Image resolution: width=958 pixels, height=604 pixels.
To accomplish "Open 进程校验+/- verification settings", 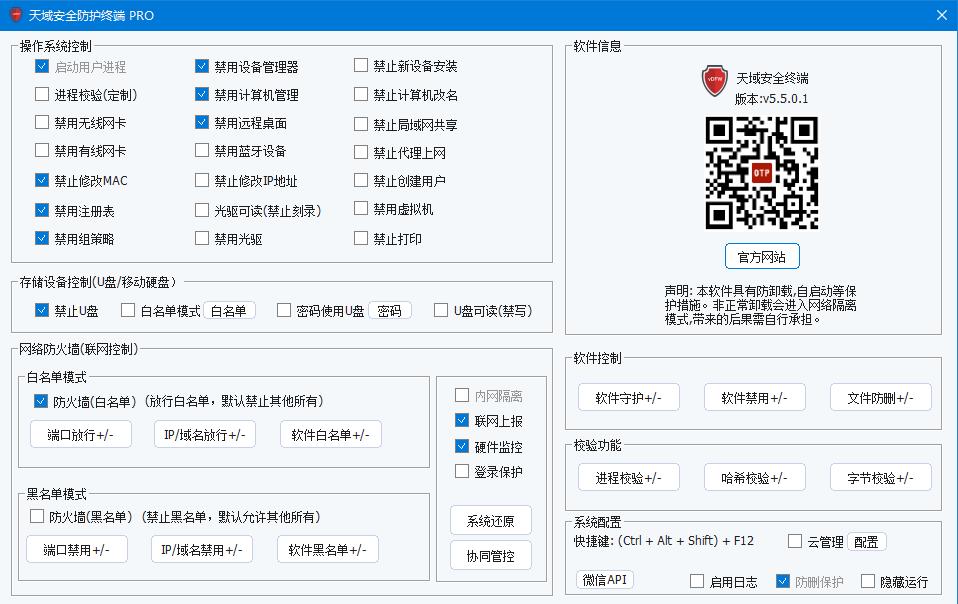I will click(x=628, y=477).
